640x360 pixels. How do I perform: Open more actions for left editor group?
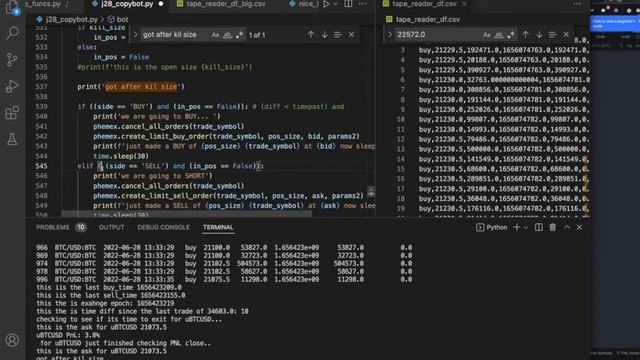(362, 4)
